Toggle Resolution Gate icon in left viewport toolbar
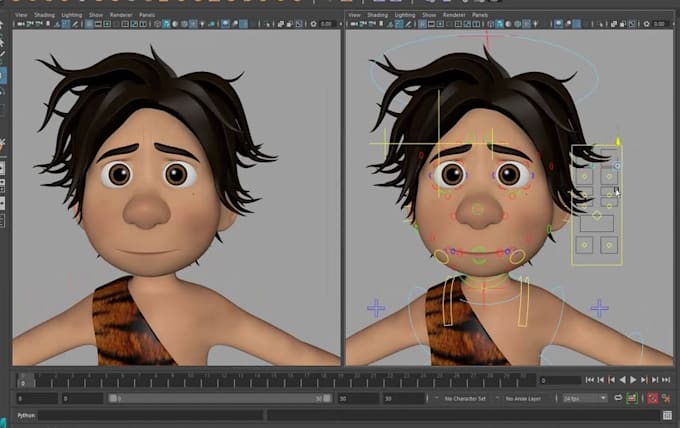680x428 pixels. pos(107,24)
